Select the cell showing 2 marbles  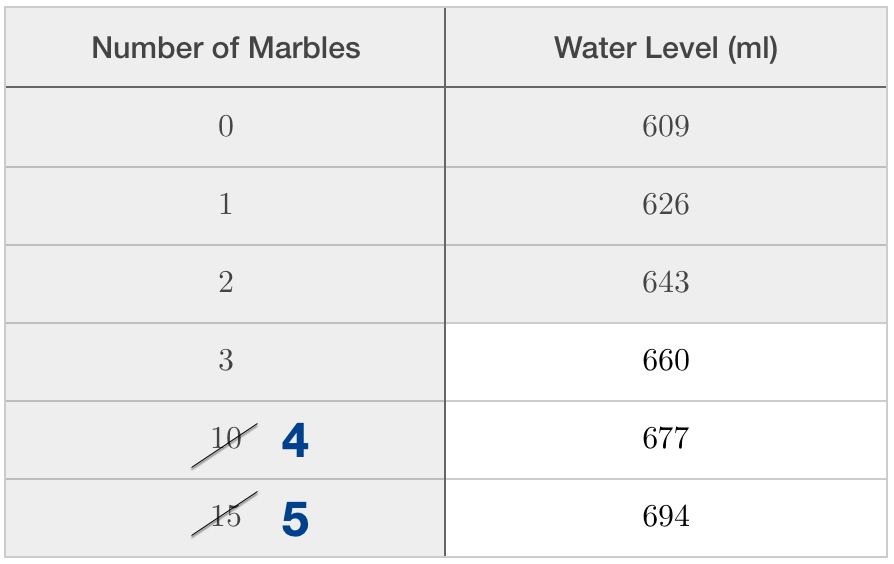click(226, 282)
